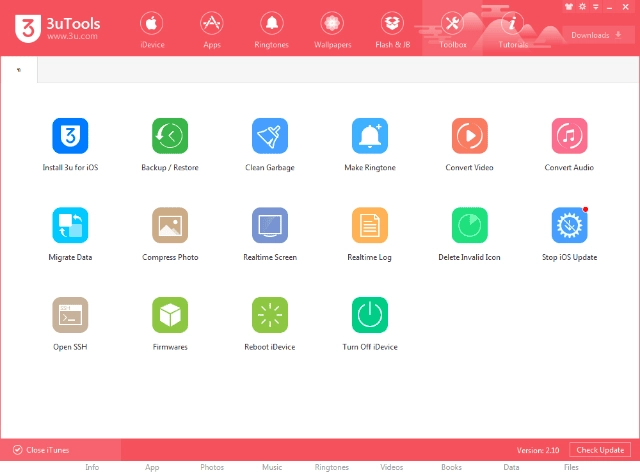Minimize the 3uTools window
Image resolution: width=640 pixels, height=475 pixels.
click(609, 7)
